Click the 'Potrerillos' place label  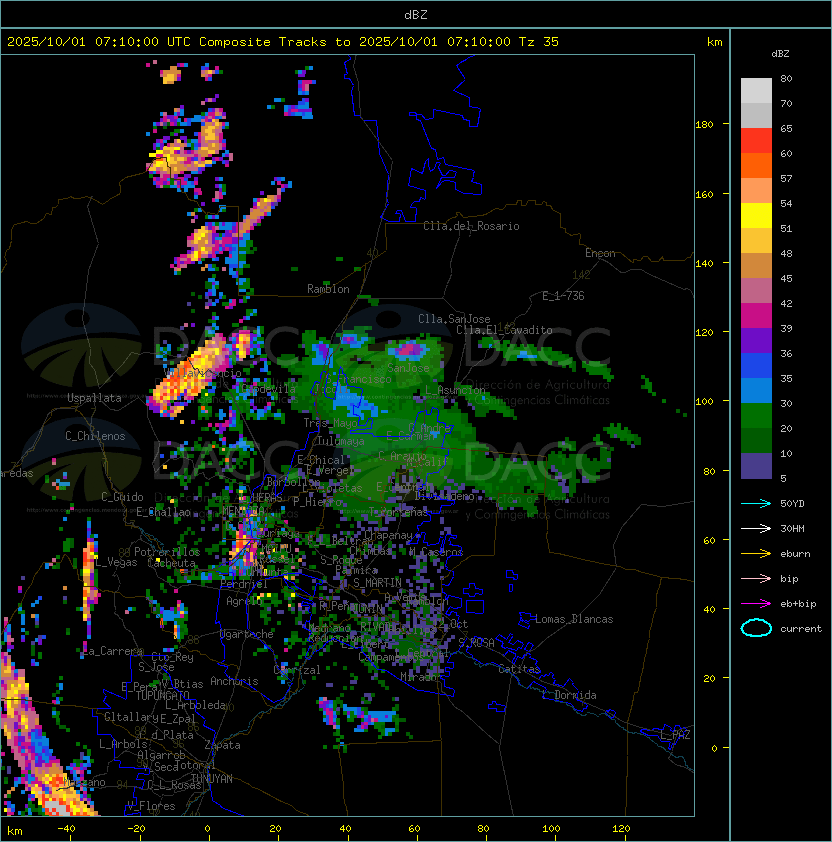(167, 552)
